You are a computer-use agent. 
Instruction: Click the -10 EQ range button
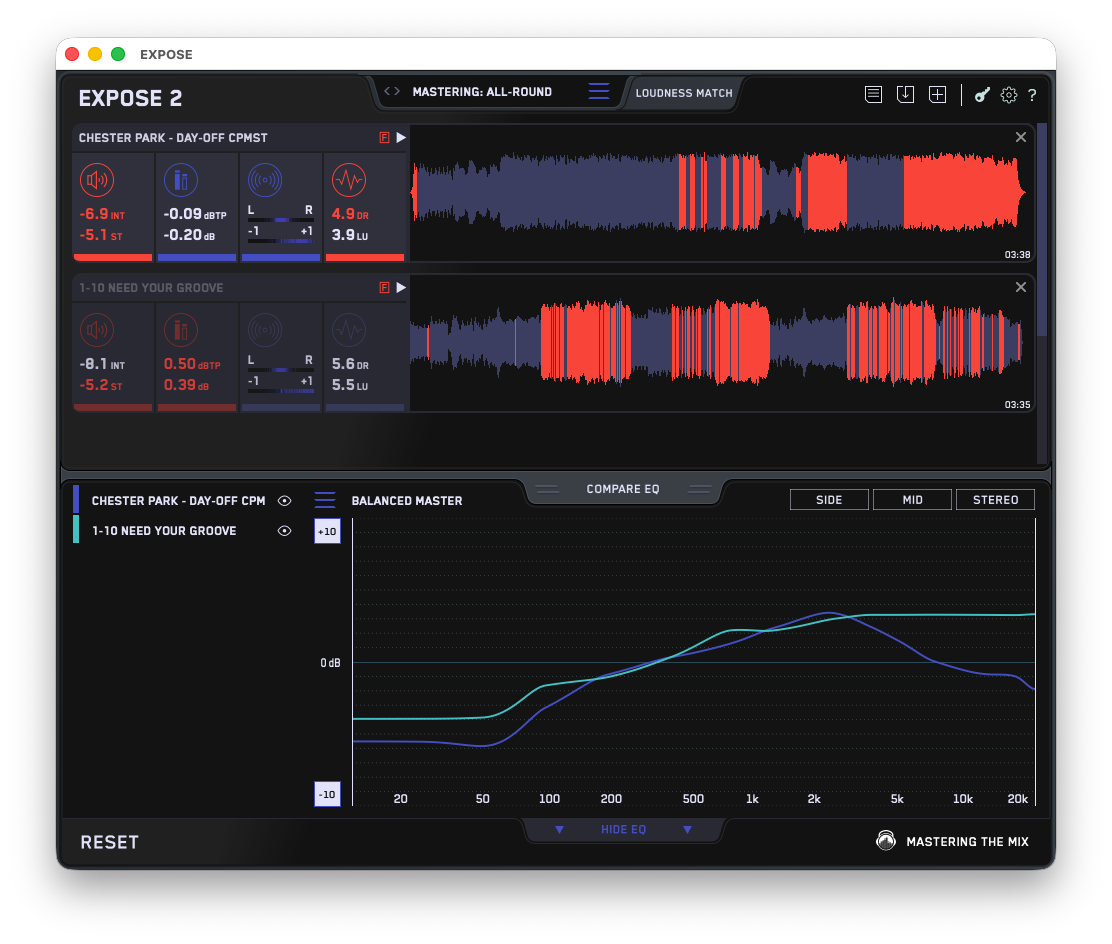[x=327, y=794]
